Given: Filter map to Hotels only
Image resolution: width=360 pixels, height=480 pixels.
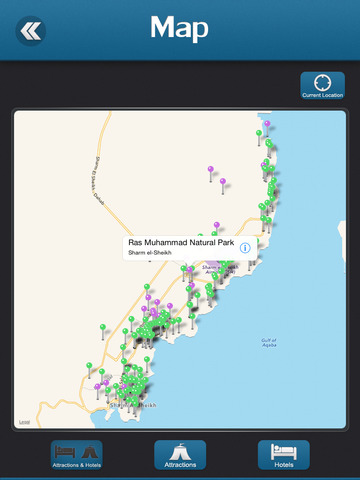Looking at the screenshot, I should click(x=284, y=455).
